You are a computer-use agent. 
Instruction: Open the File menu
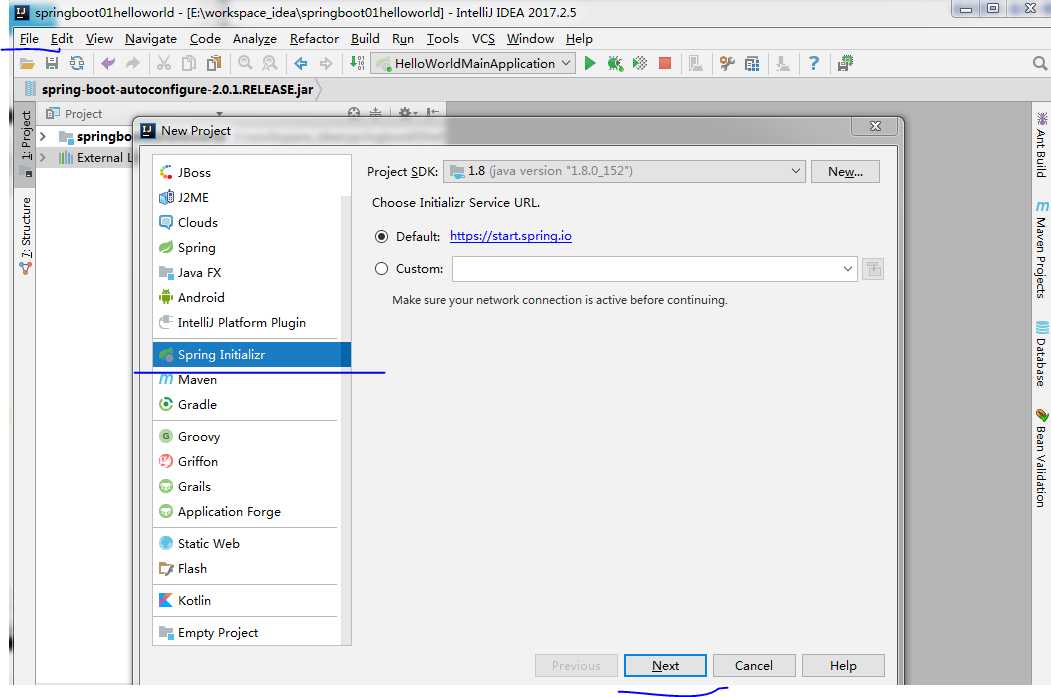tap(29, 39)
